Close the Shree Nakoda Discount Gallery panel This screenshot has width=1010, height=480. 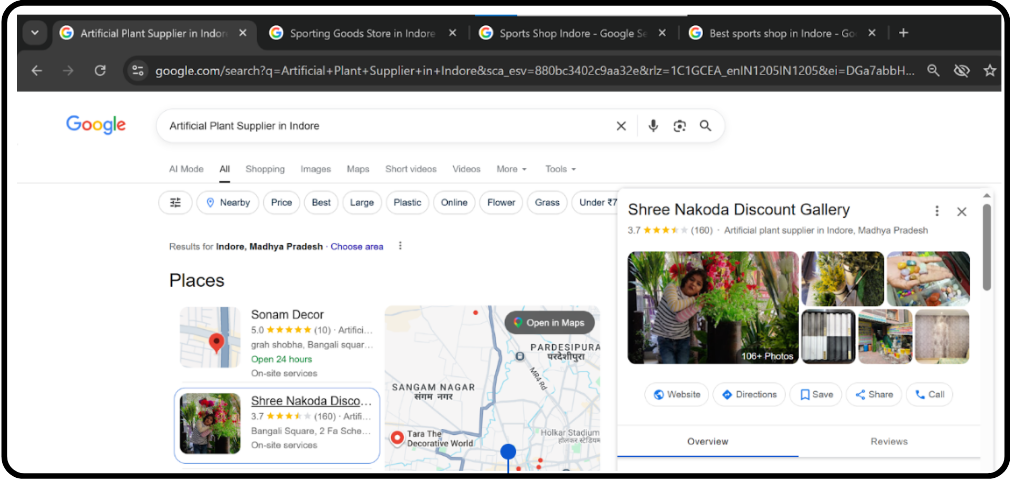tap(962, 211)
